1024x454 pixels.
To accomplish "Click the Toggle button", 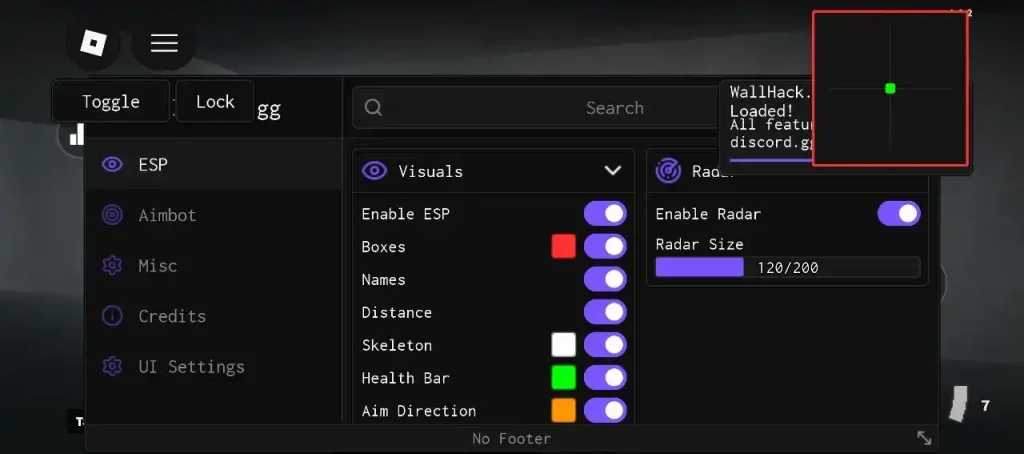I will point(111,101).
